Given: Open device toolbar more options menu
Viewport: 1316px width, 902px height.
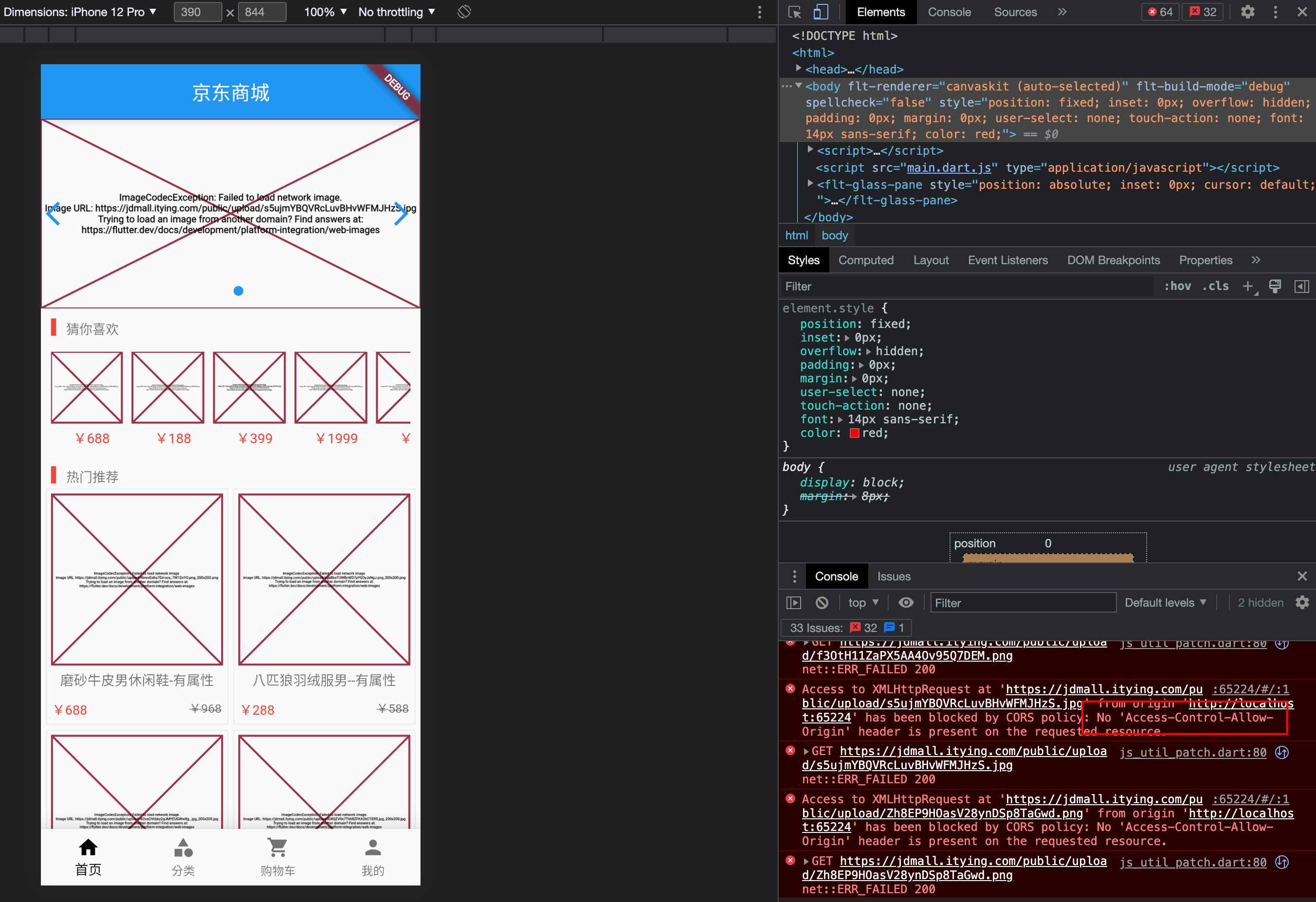Looking at the screenshot, I should coord(759,13).
